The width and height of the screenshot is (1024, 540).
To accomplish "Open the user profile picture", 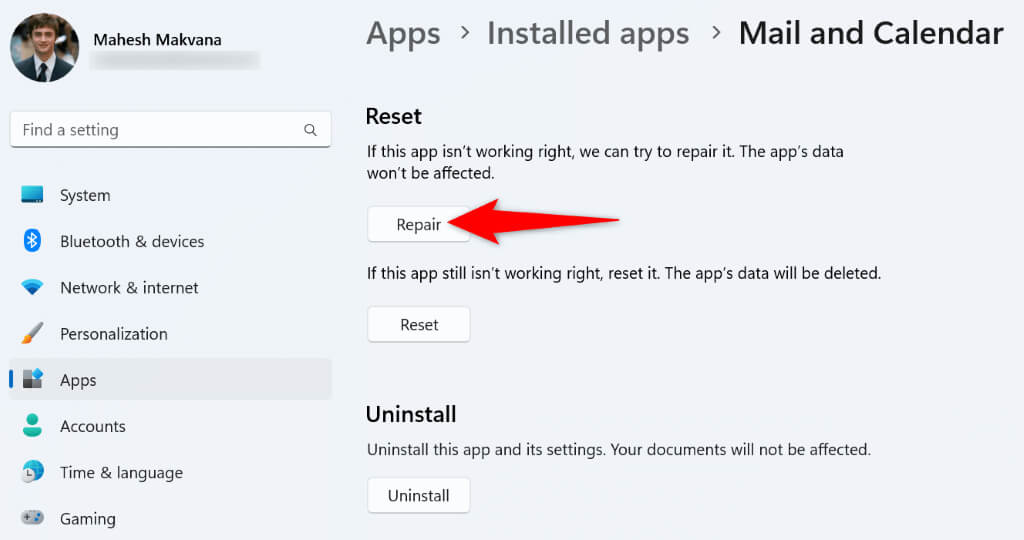I will 44,48.
